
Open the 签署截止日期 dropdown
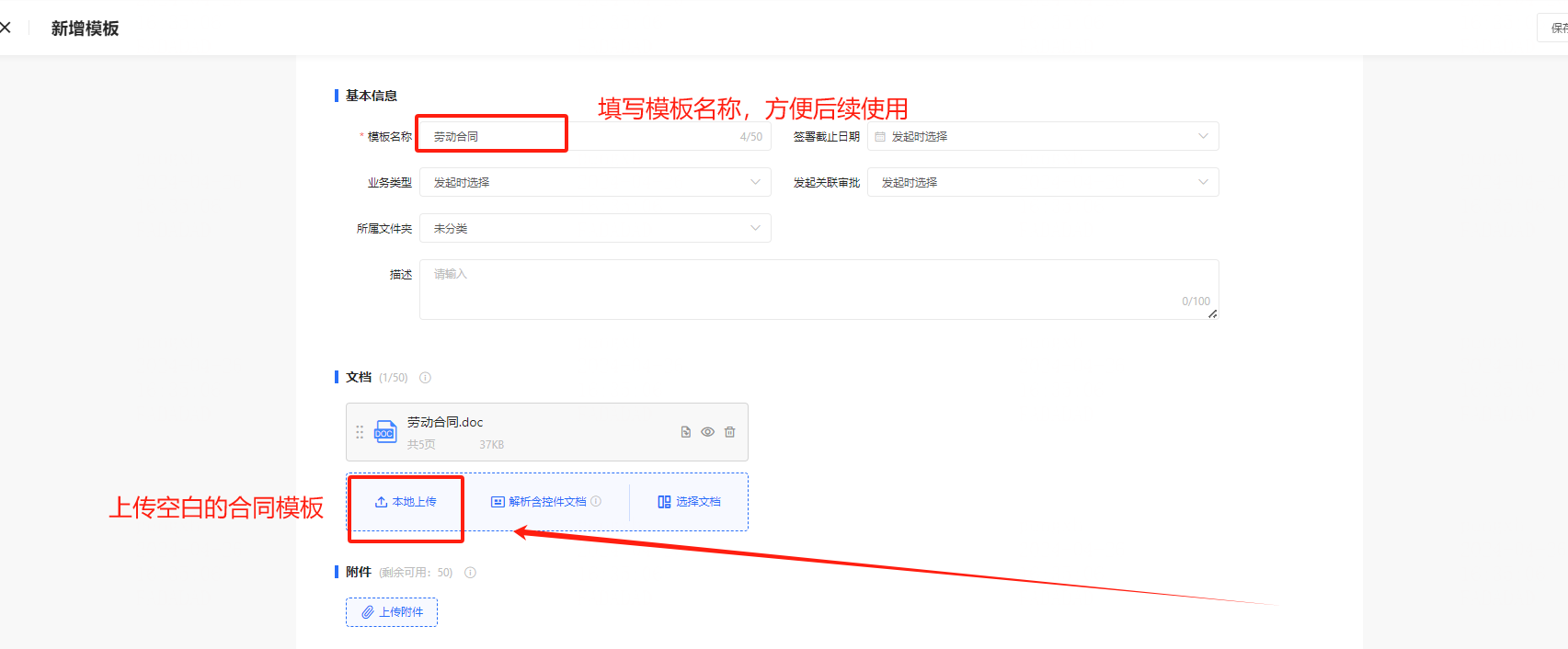[x=1042, y=137]
